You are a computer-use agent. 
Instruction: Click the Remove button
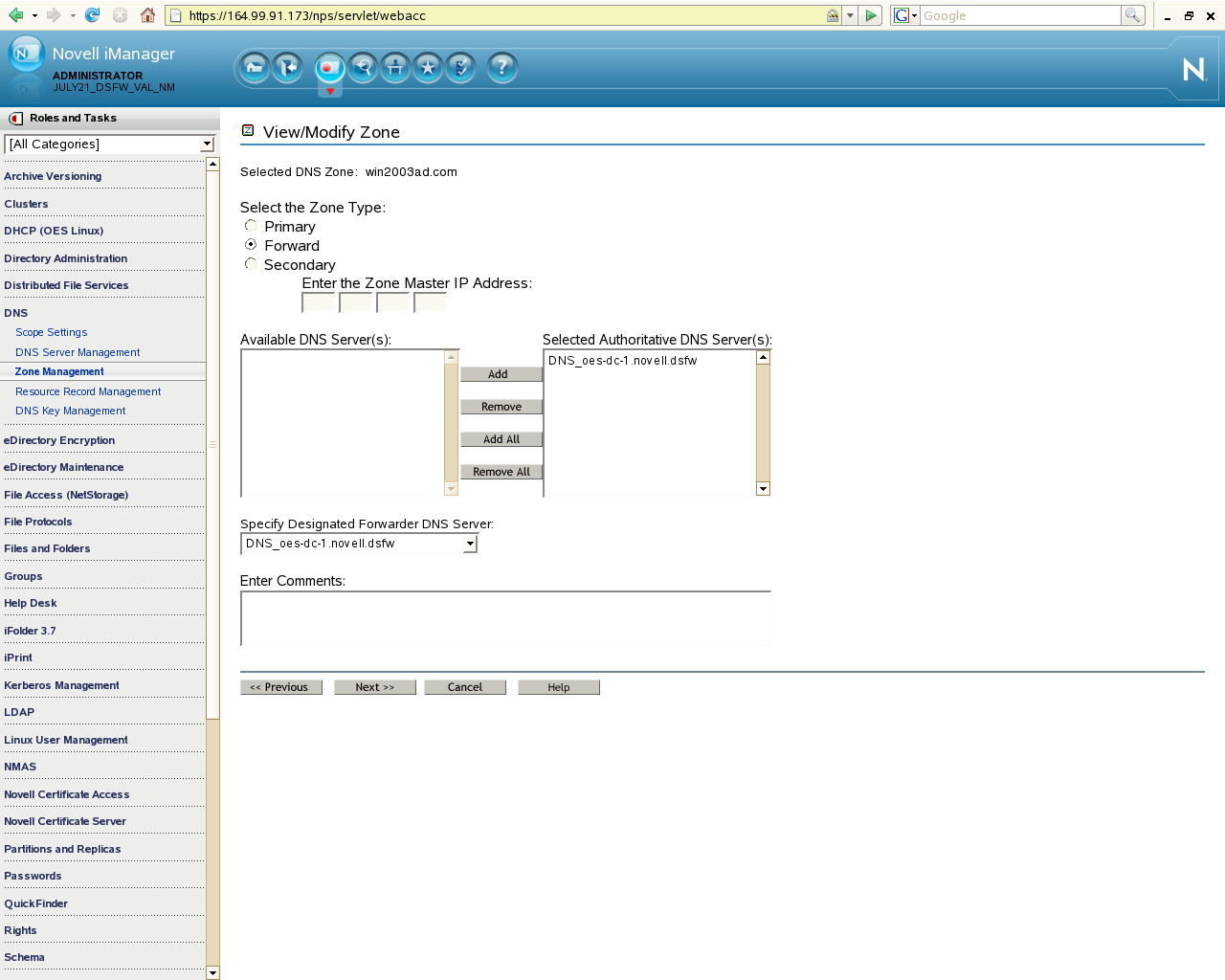(x=501, y=407)
